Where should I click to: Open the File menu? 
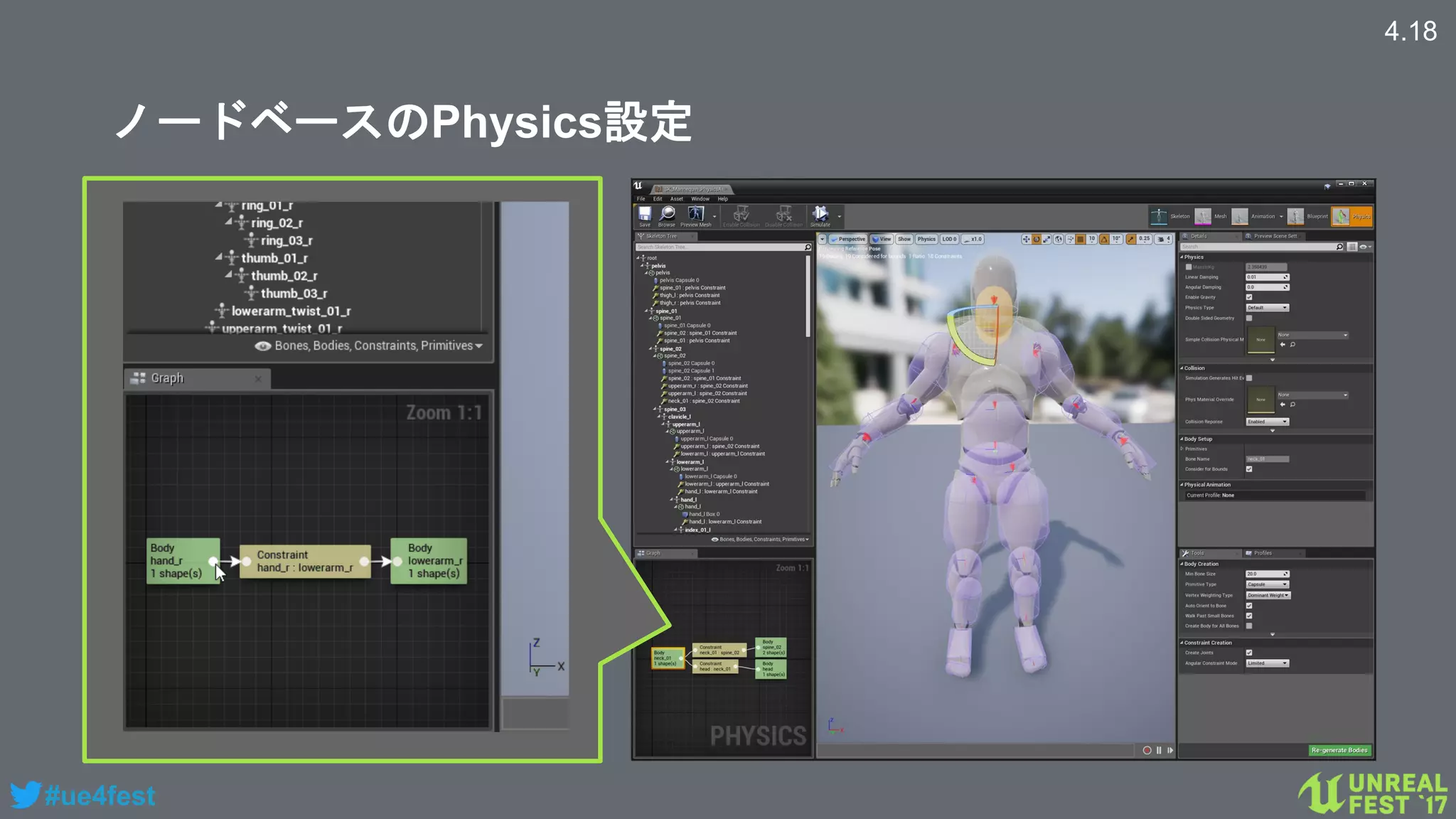(641, 199)
